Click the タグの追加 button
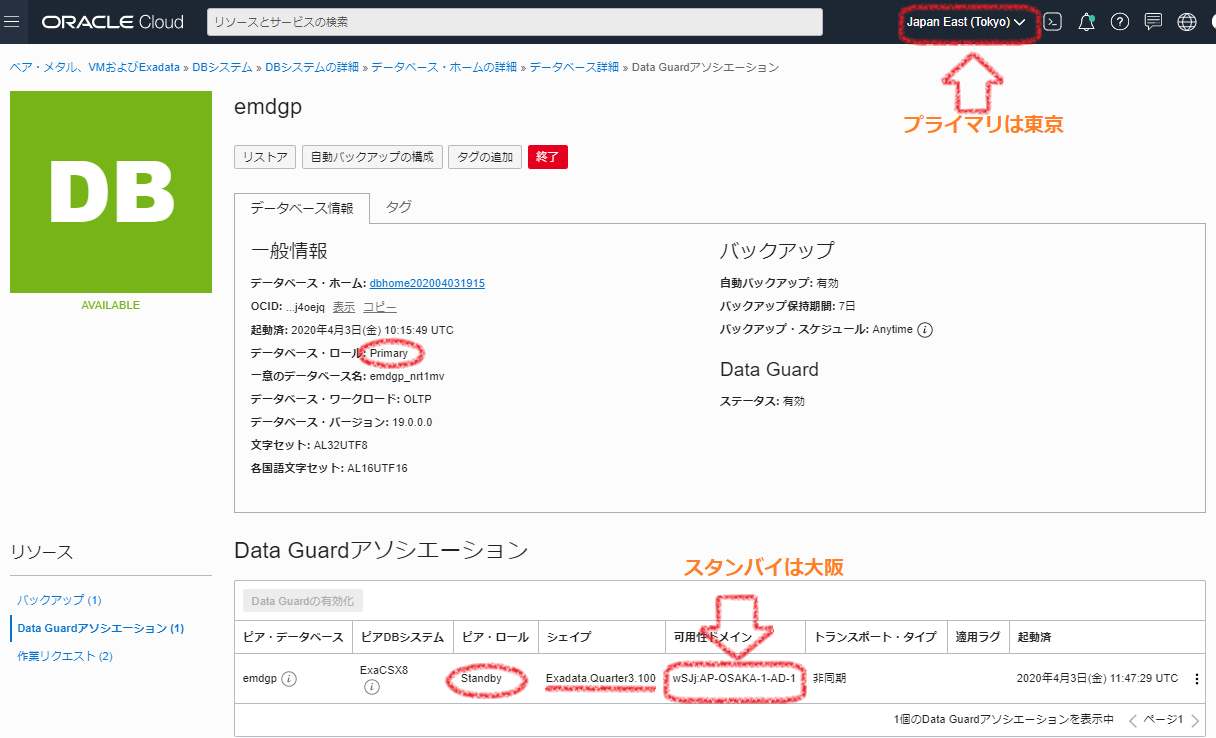This screenshot has height=738, width=1216. [485, 157]
